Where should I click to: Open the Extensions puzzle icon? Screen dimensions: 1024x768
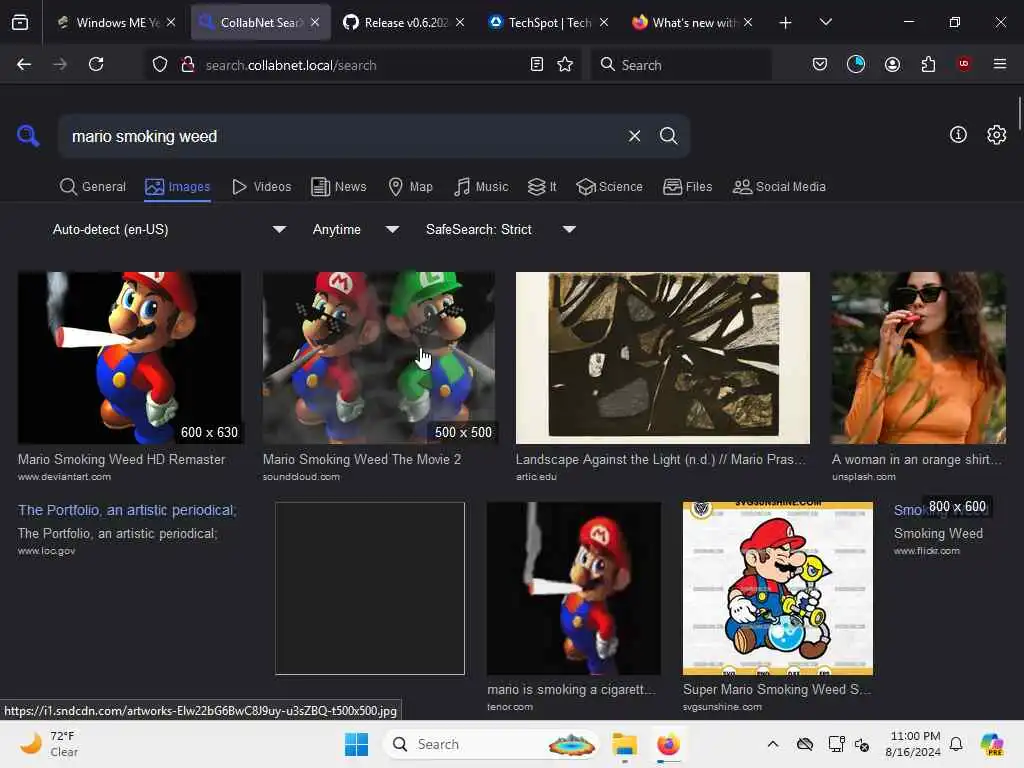928,64
